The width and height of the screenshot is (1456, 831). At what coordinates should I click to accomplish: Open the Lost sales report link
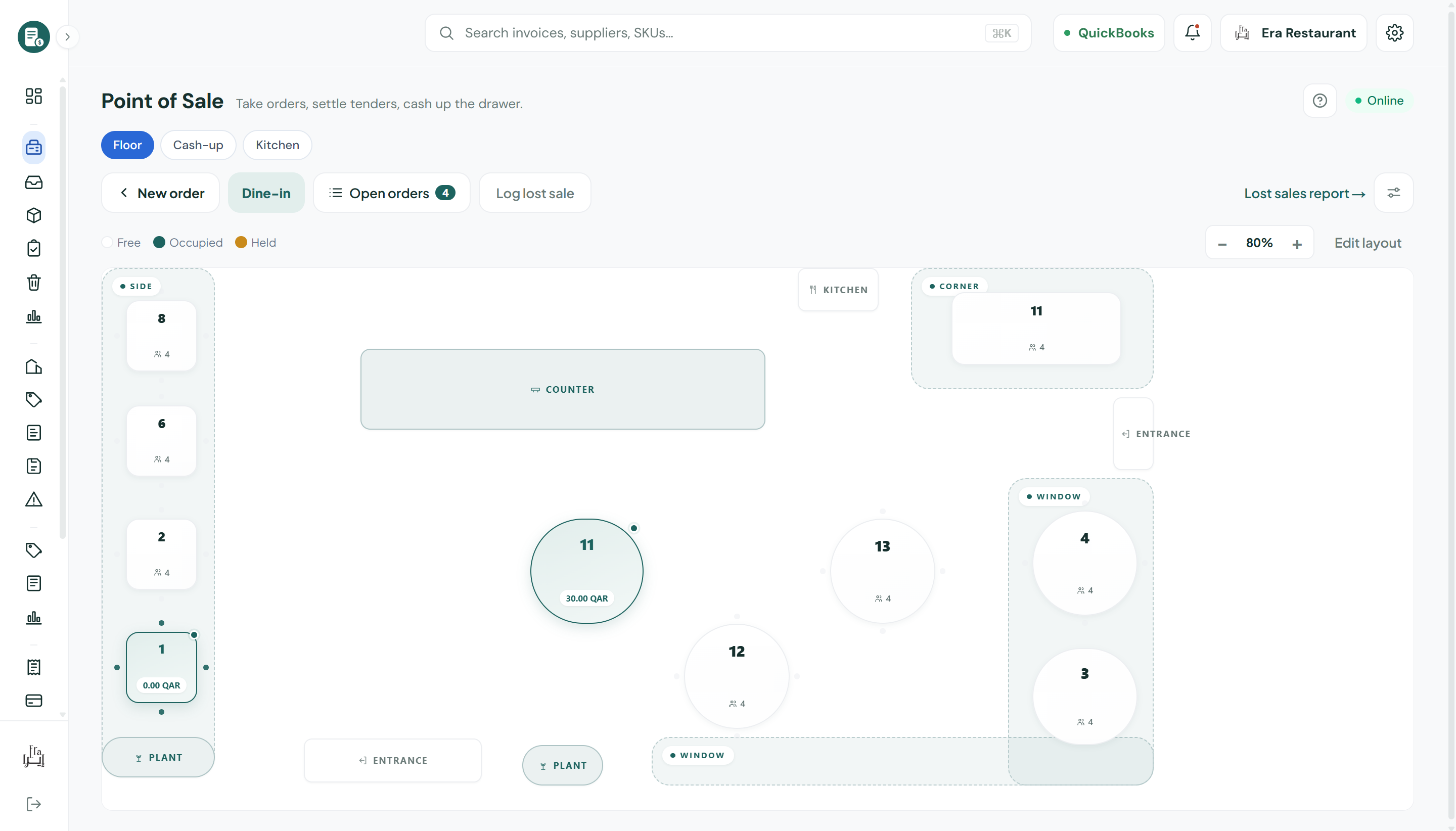click(x=1305, y=194)
